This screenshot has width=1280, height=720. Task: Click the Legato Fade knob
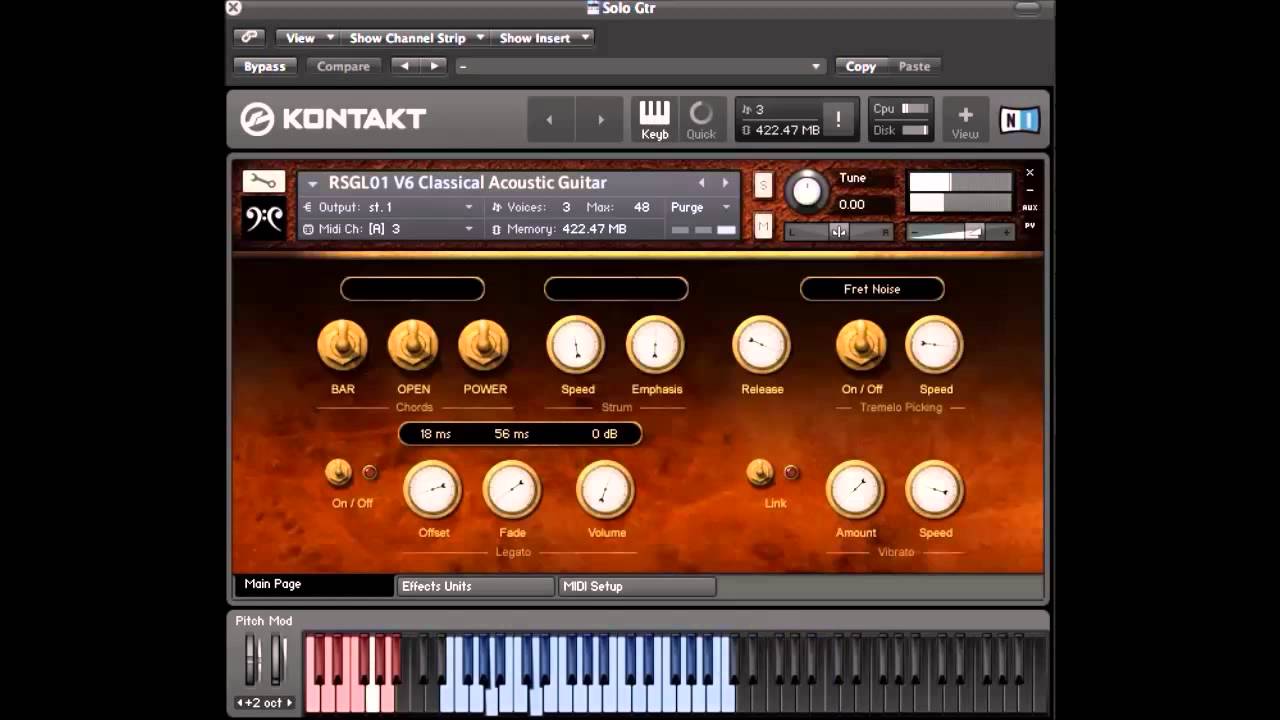512,489
